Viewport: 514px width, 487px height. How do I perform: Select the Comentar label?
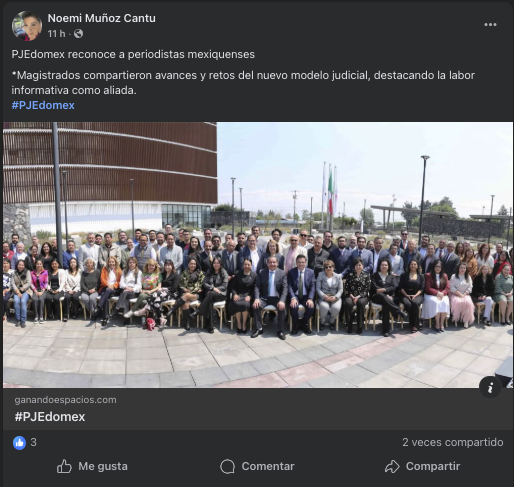pyautogui.click(x=268, y=466)
